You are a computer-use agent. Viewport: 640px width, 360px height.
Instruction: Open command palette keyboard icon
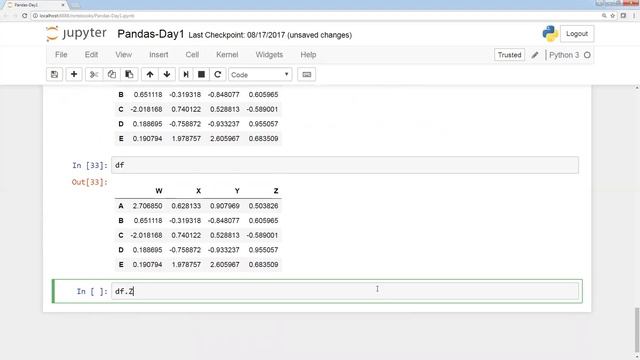pyautogui.click(x=307, y=75)
